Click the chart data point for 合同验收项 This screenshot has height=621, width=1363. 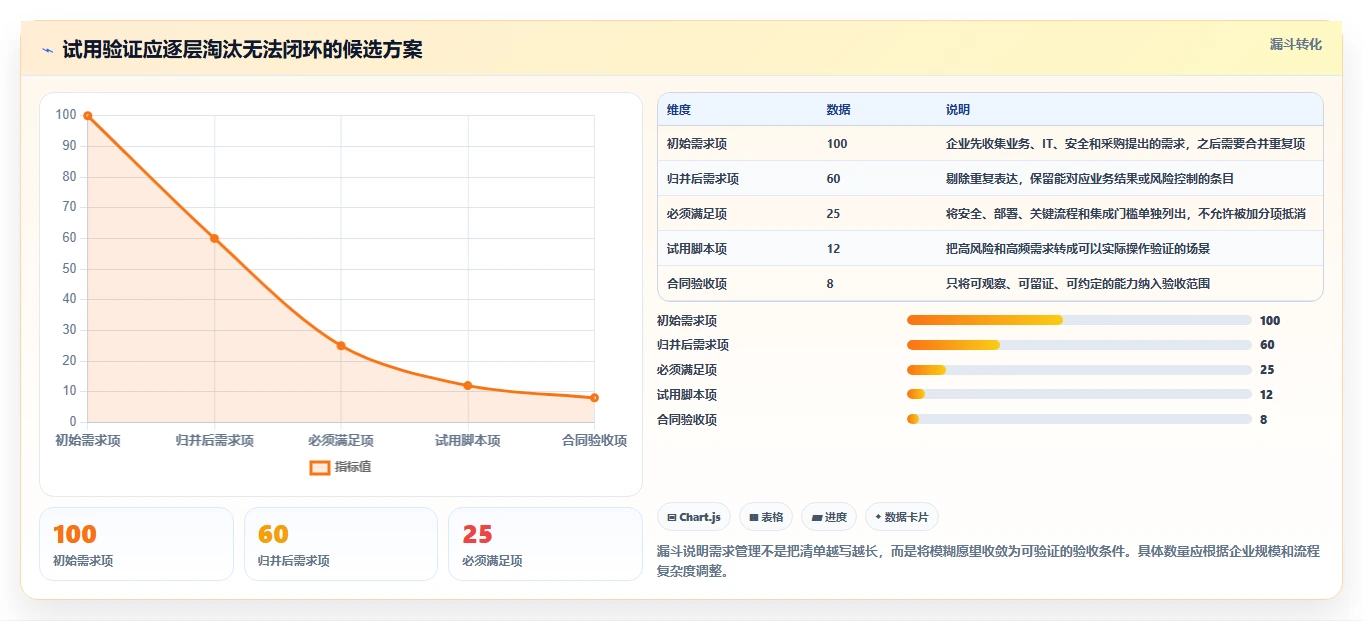pos(594,398)
